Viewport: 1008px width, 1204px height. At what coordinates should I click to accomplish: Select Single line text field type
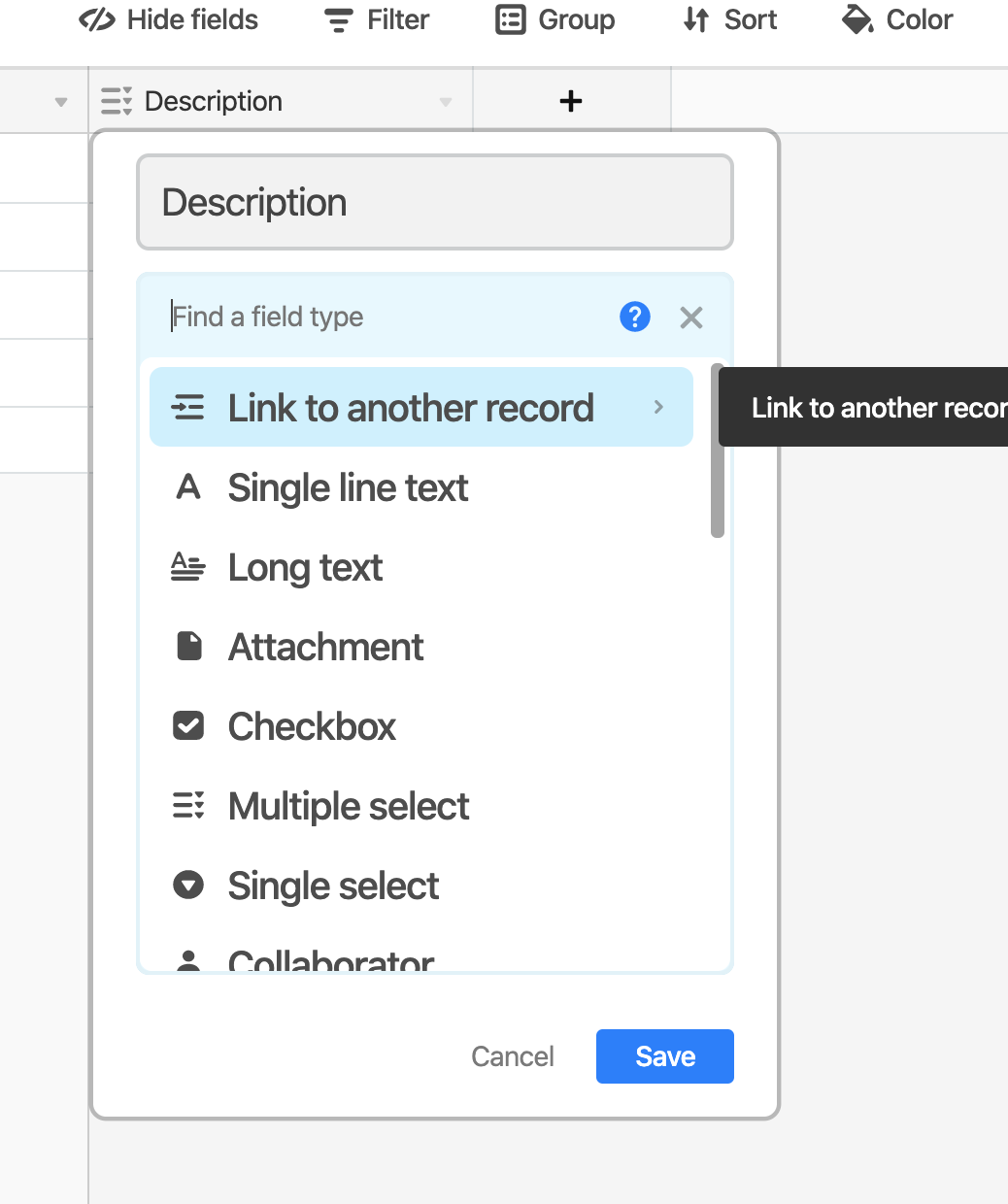tap(348, 487)
